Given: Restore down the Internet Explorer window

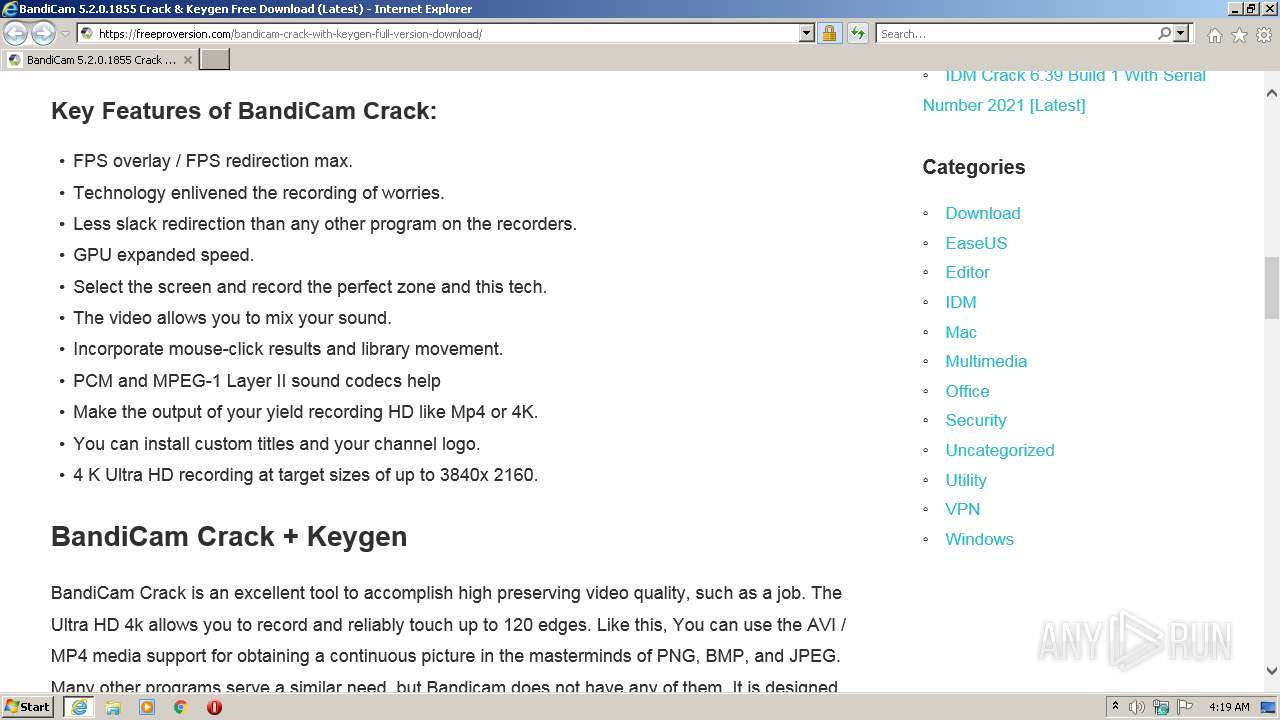Looking at the screenshot, I should (x=1250, y=9).
